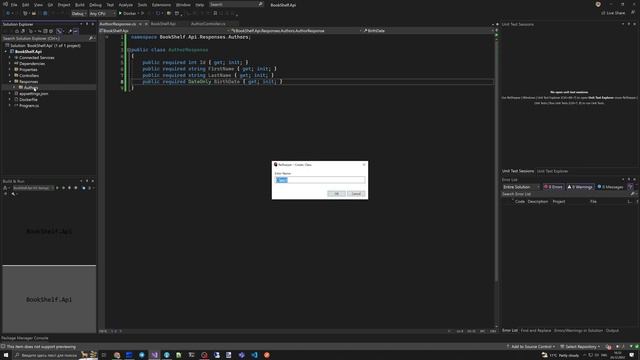Open the Errors/Warnings in Solution tab

(x=578, y=331)
